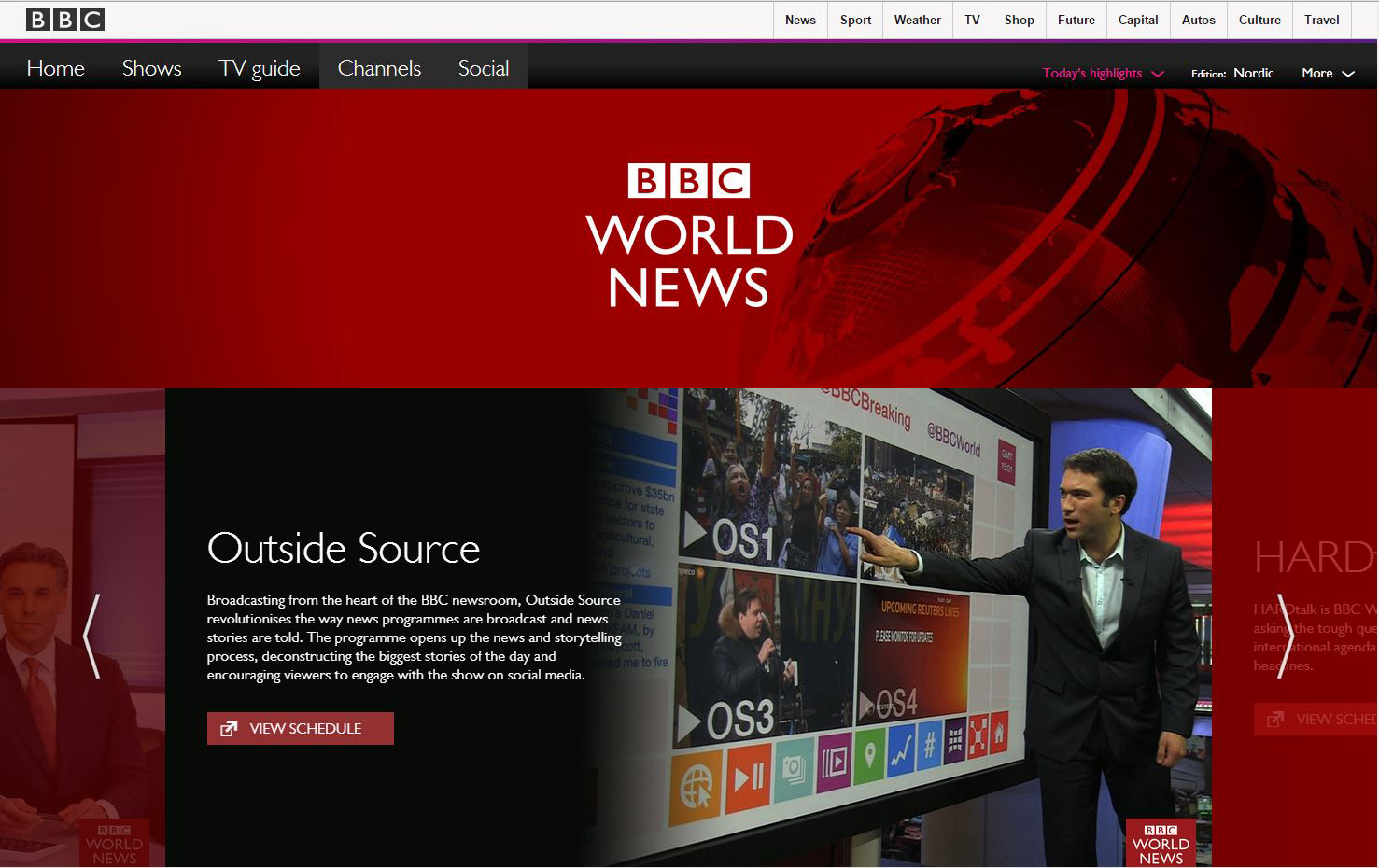Click the BBC logo in the top bar
1379x868 pixels.
(65, 20)
